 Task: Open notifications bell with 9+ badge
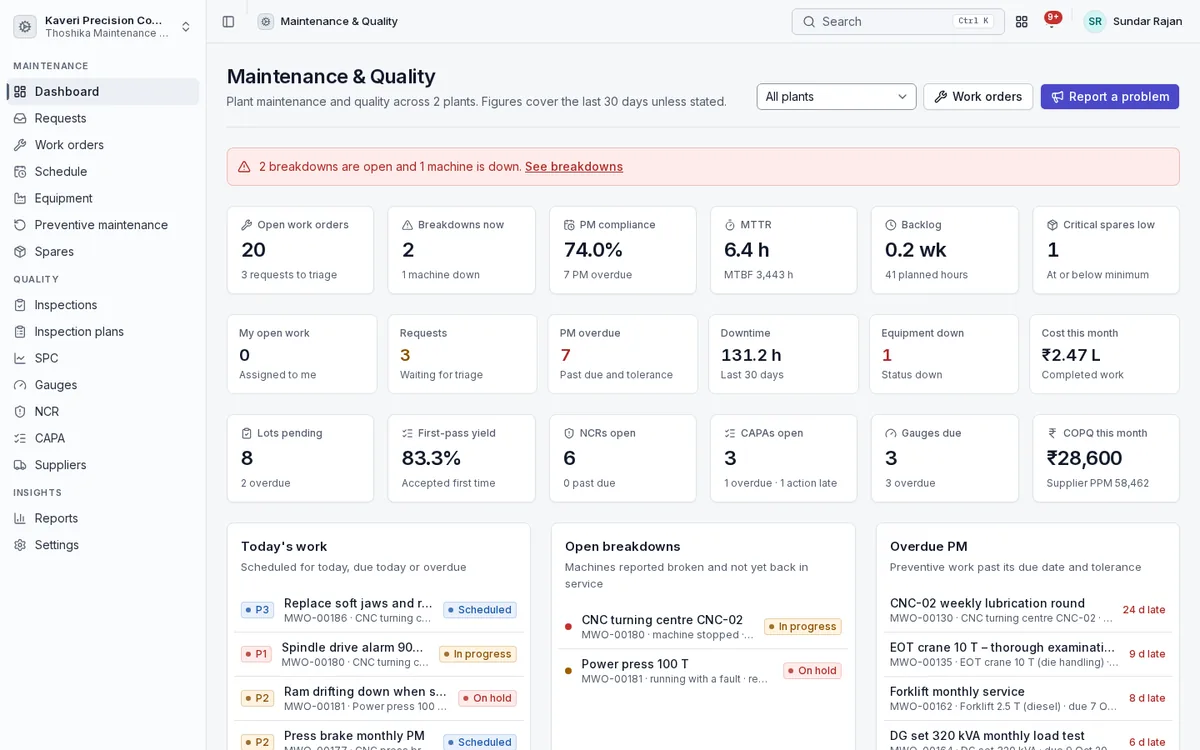coord(1052,21)
